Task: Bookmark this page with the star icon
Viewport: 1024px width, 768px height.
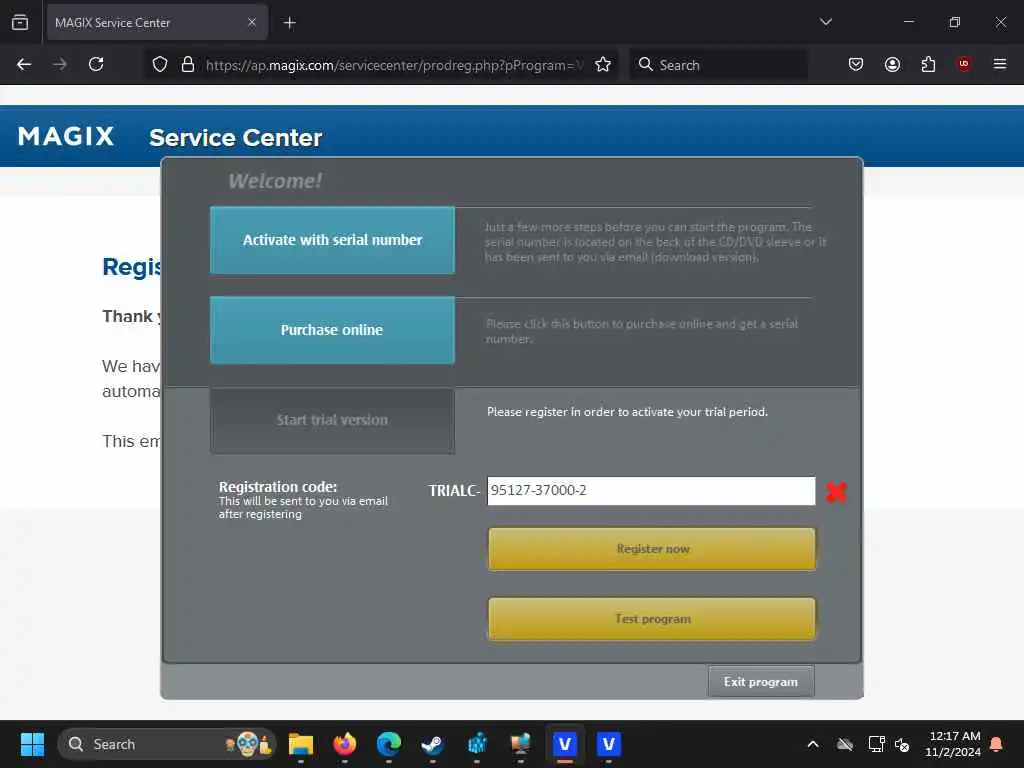Action: 603,64
